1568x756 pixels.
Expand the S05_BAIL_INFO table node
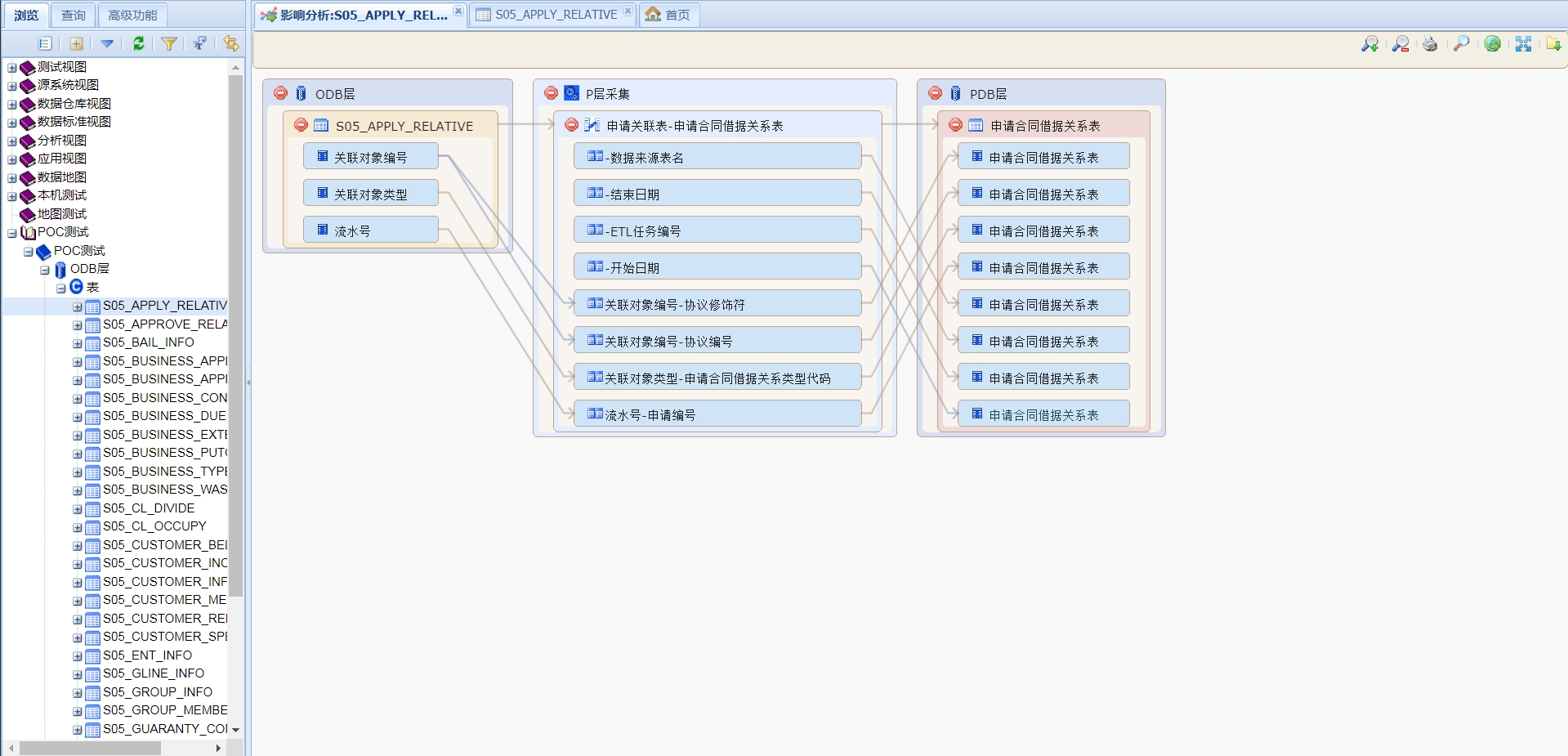[78, 343]
